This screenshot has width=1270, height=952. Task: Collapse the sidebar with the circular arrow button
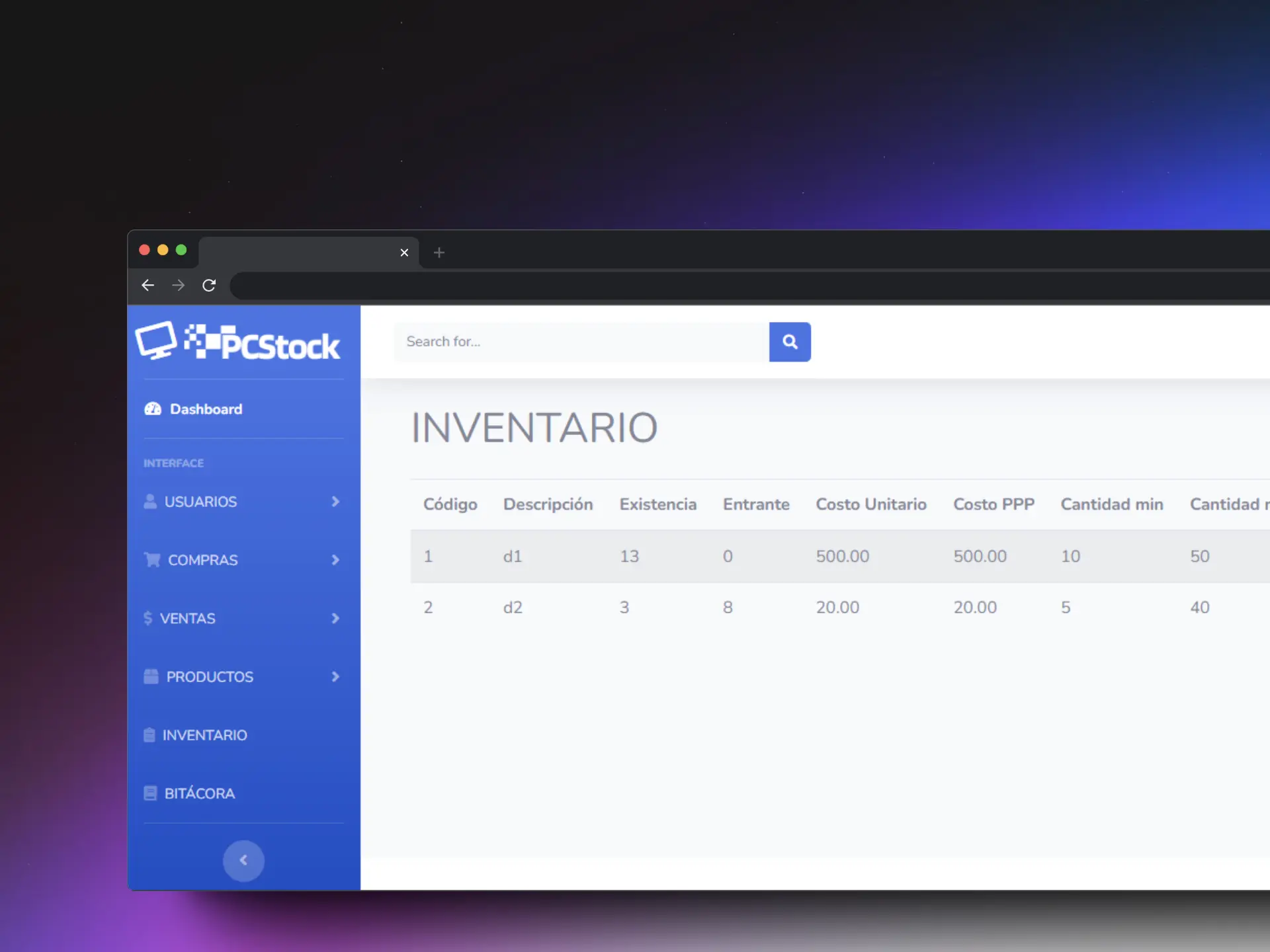click(x=243, y=861)
